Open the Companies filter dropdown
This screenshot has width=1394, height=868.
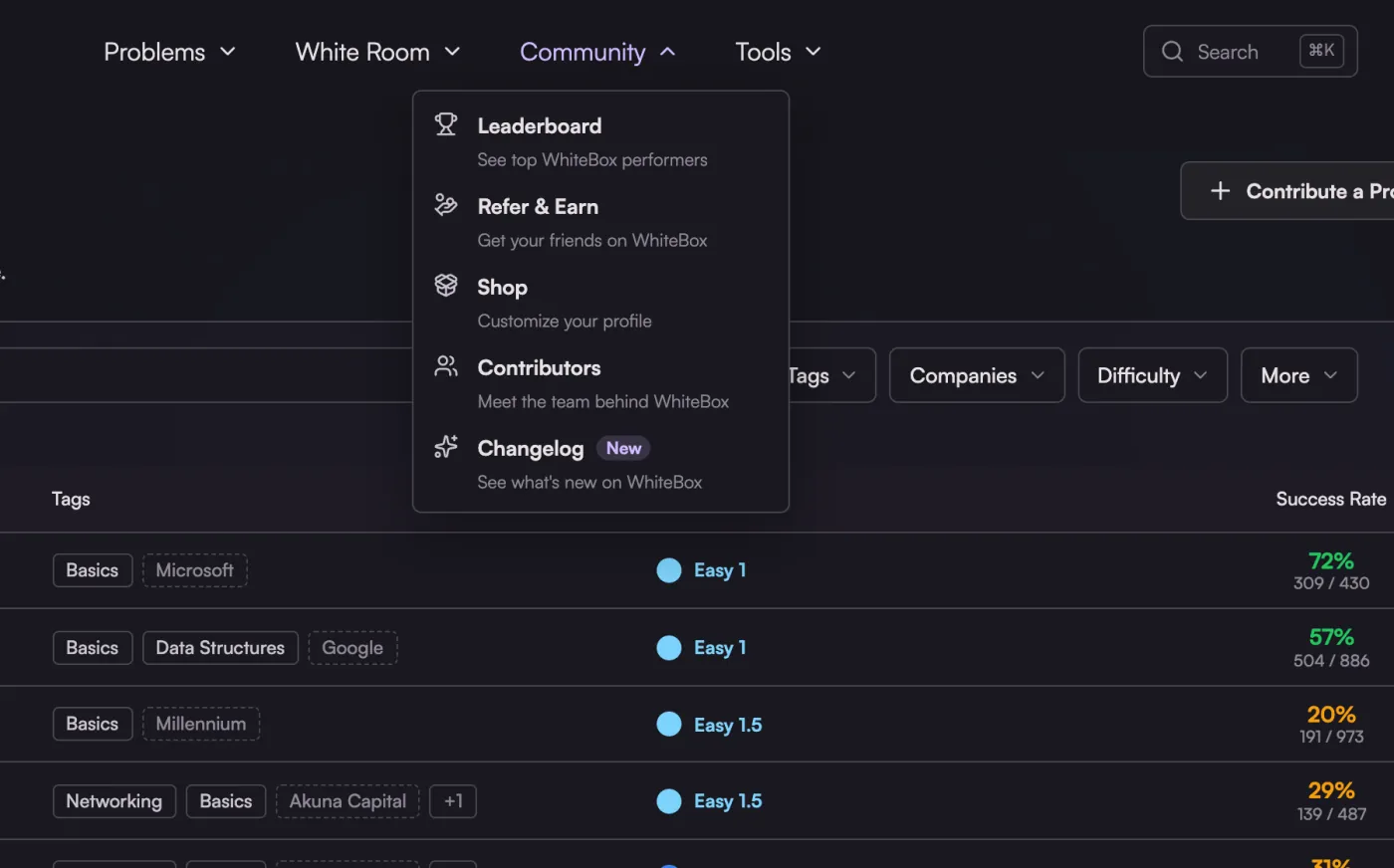click(x=977, y=375)
